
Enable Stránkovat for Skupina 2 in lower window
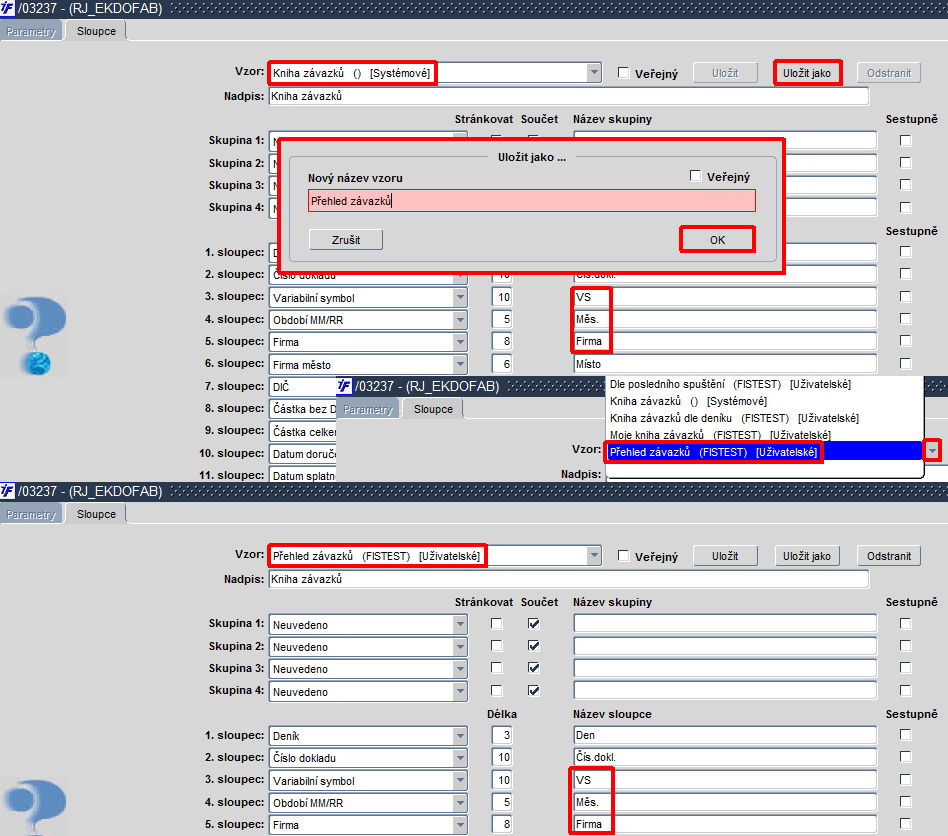coord(496,646)
